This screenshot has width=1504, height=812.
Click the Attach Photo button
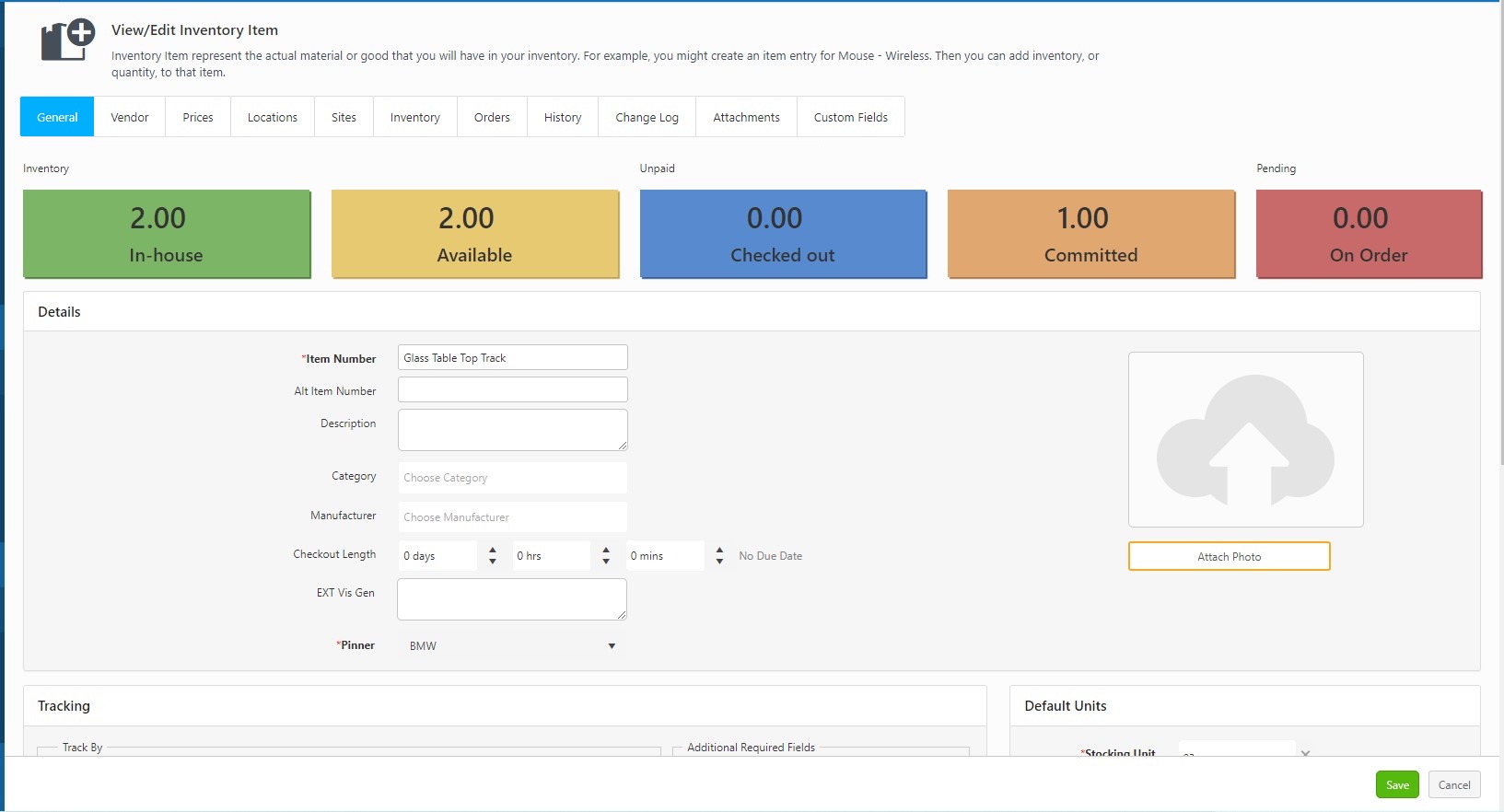click(x=1229, y=556)
